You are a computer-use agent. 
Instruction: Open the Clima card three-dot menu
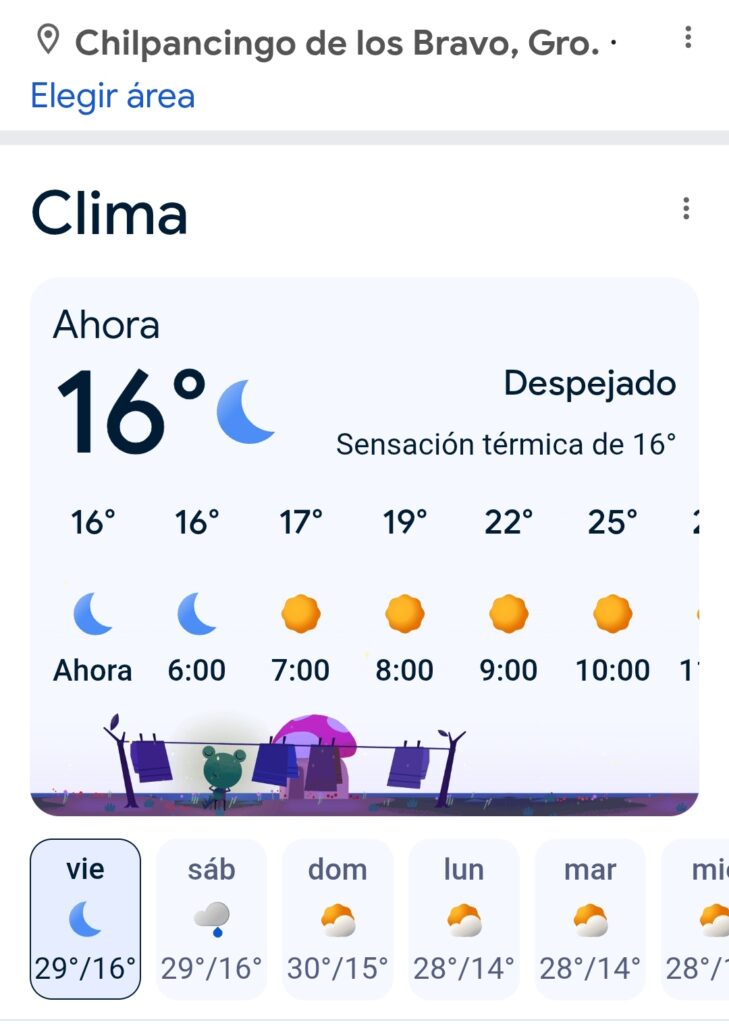[686, 208]
